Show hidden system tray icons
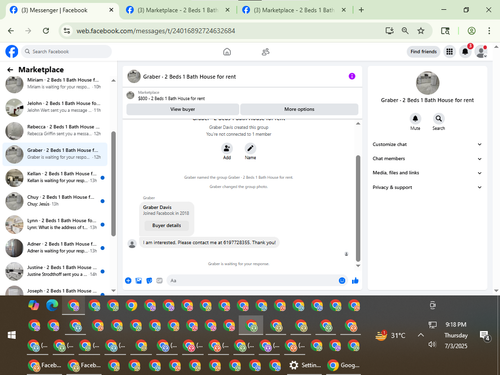This screenshot has width=500, height=375. (x=421, y=335)
